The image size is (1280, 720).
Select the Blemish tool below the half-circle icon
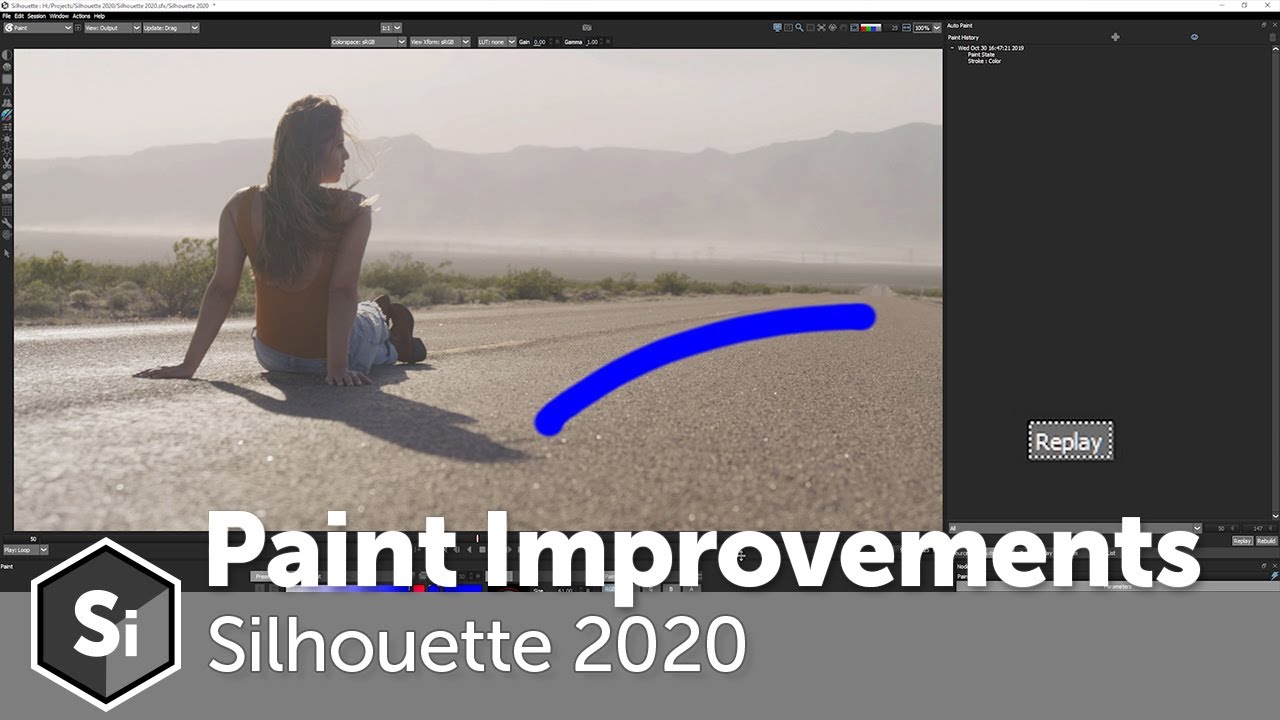pyautogui.click(x=7, y=67)
